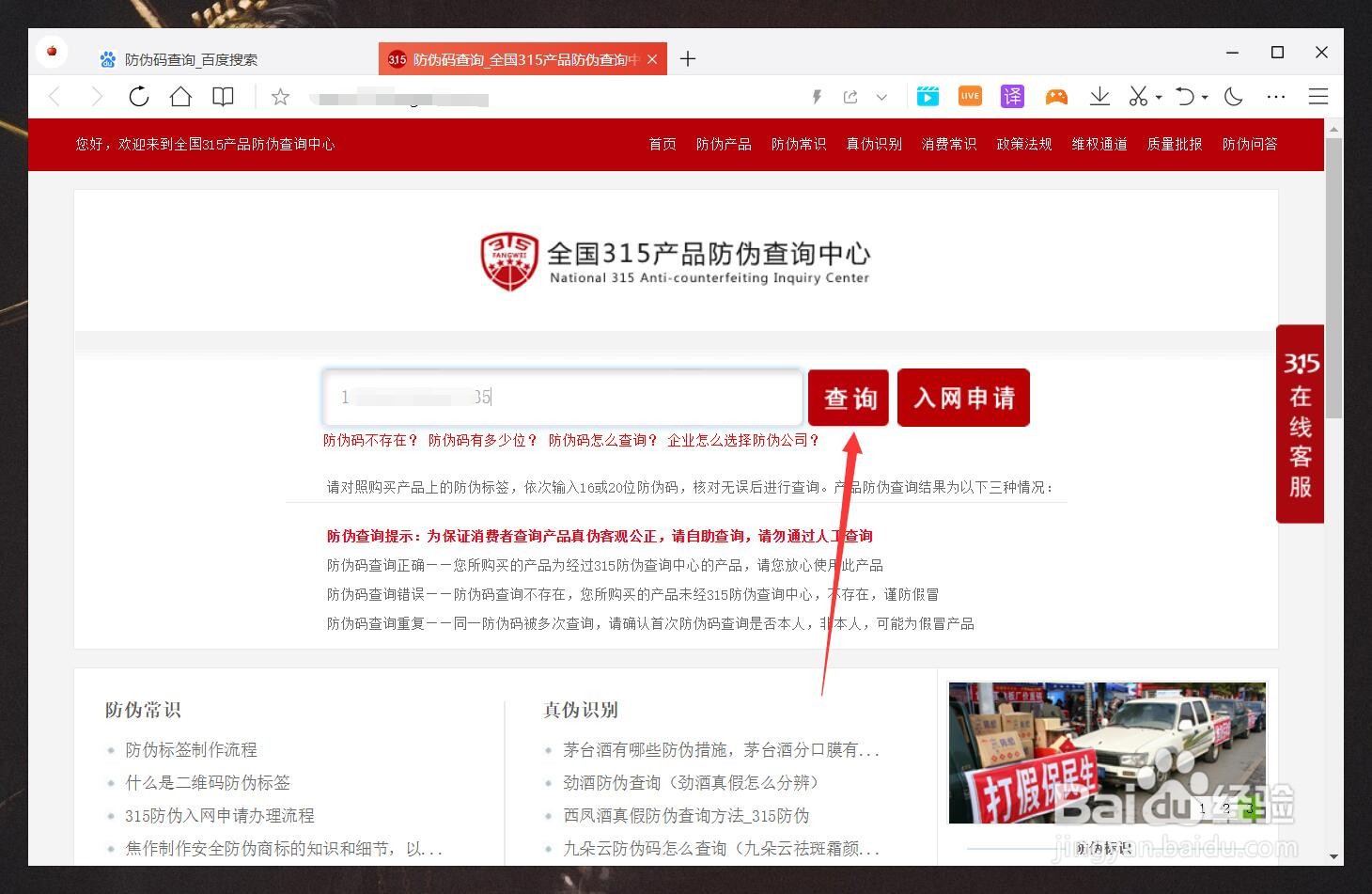Open the downloads arrow icon
The height and width of the screenshot is (894, 1372).
pyautogui.click(x=1099, y=96)
